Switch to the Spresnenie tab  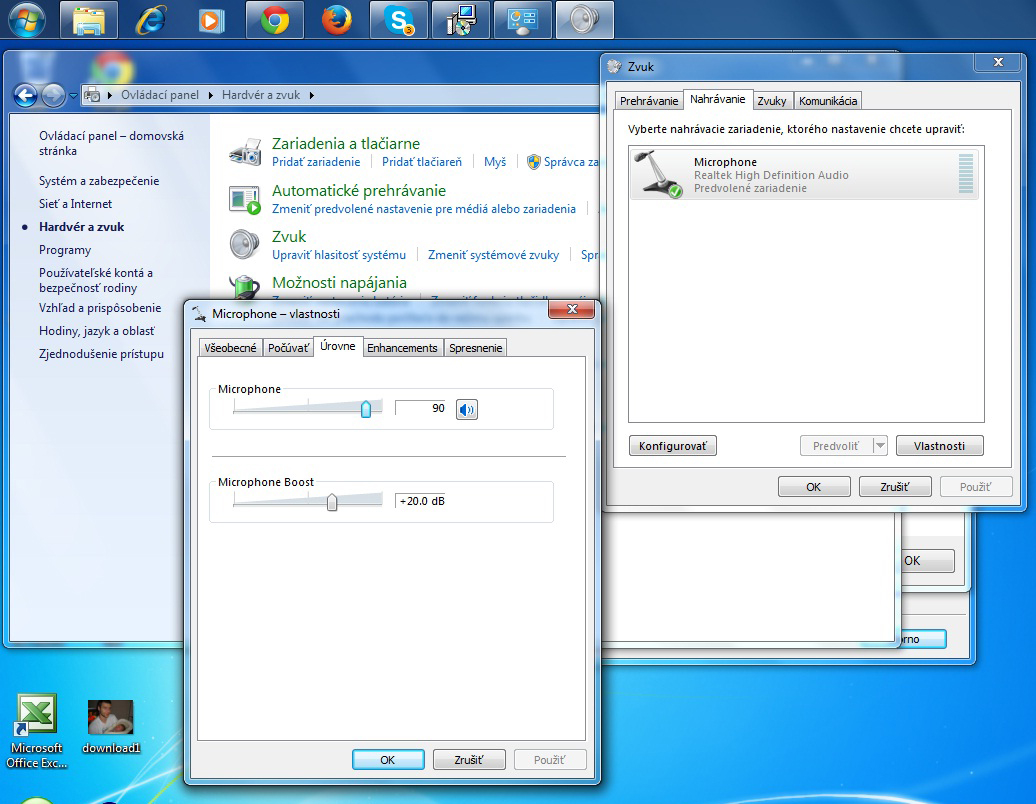pyautogui.click(x=476, y=348)
